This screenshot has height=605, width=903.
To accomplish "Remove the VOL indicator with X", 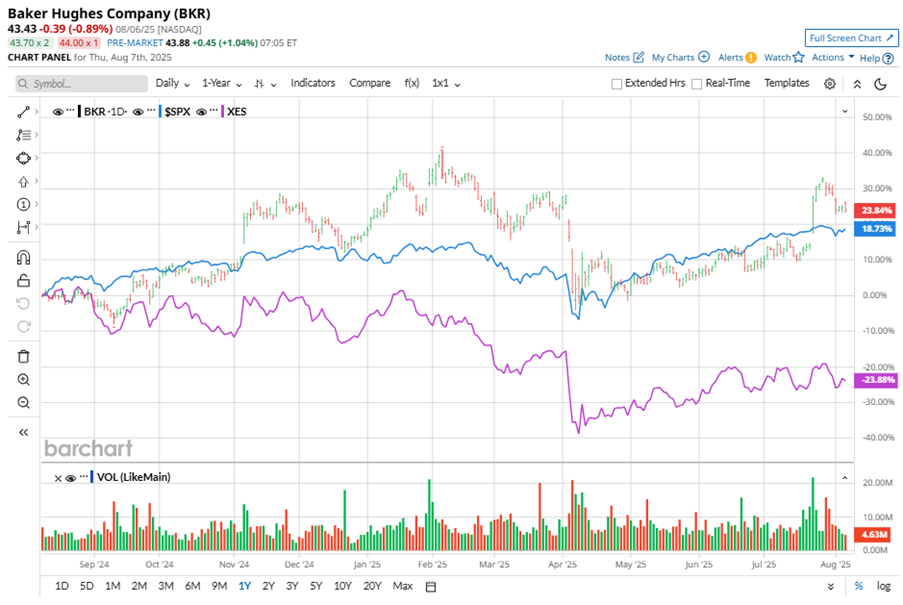I will pos(58,478).
